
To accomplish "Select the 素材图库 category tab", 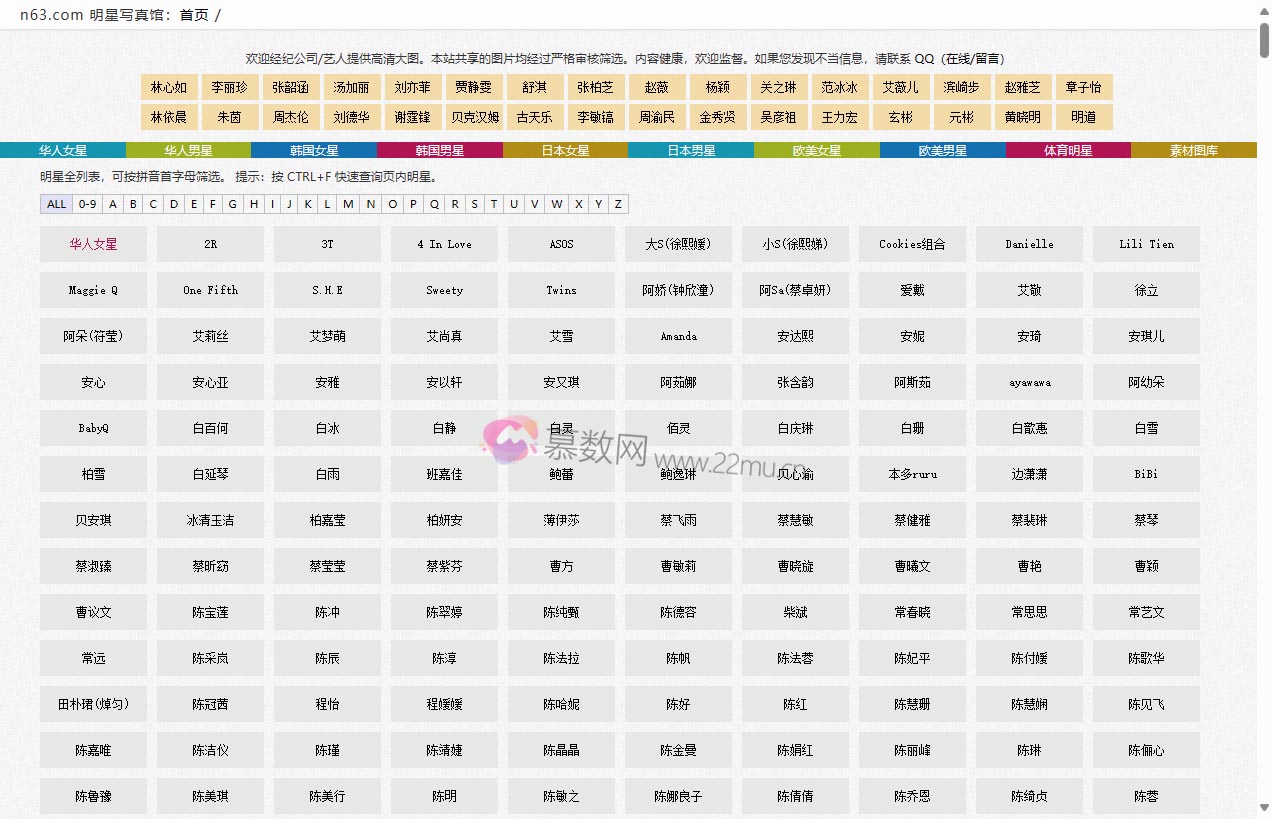I will (x=1193, y=151).
